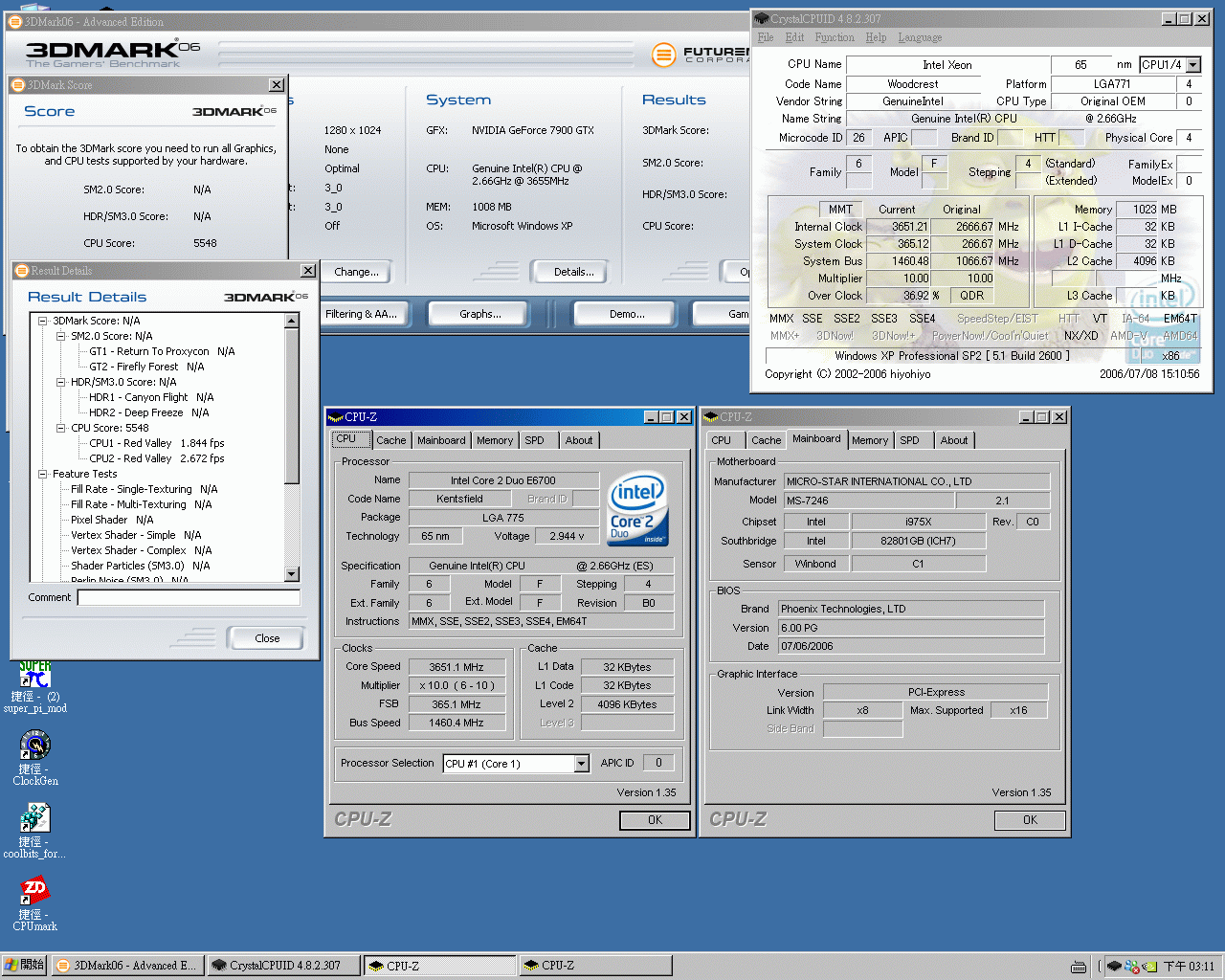Select CPU1 - Red Valley 1.844 fps row
Screen dimensions: 1225x980
(157, 443)
